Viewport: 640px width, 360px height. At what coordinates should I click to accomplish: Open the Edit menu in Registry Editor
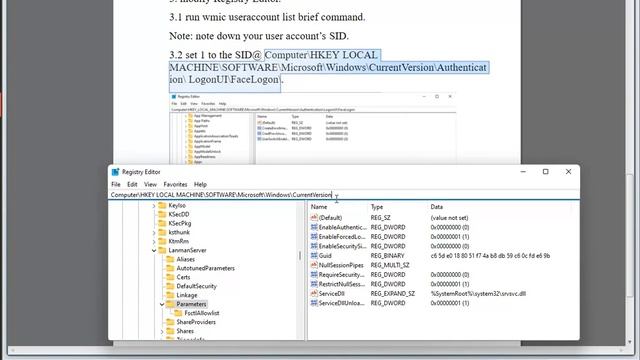tap(132, 184)
